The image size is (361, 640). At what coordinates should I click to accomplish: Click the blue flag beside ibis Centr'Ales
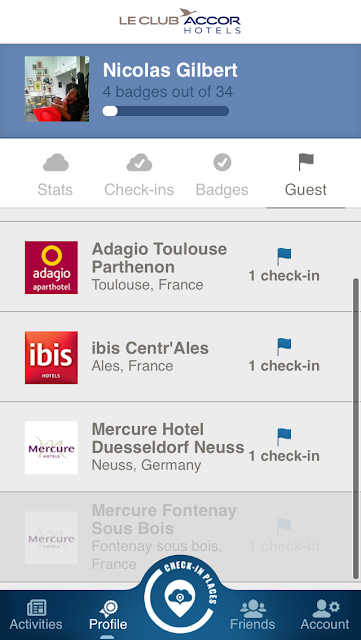pyautogui.click(x=284, y=347)
